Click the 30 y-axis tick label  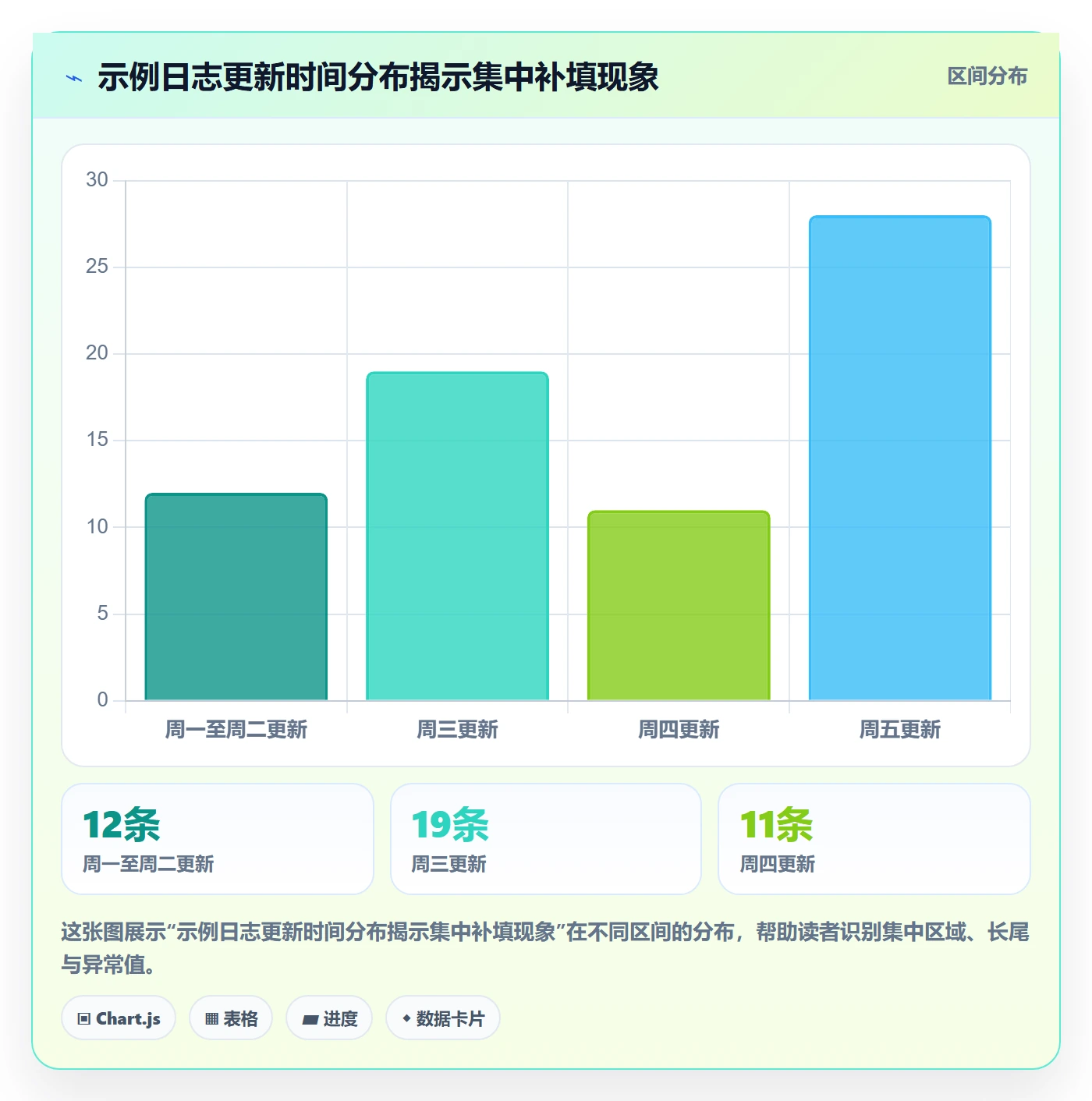tap(97, 180)
